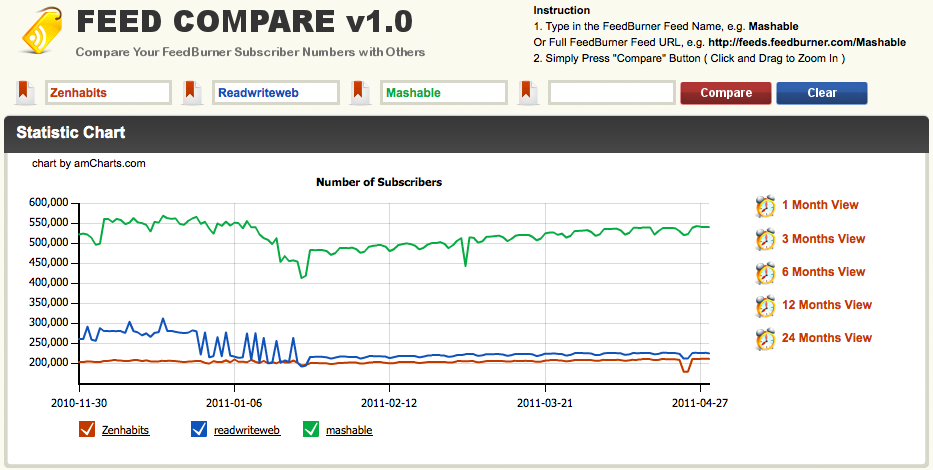This screenshot has width=933, height=470.
Task: Switch to 12 Months View
Action: coord(826,305)
